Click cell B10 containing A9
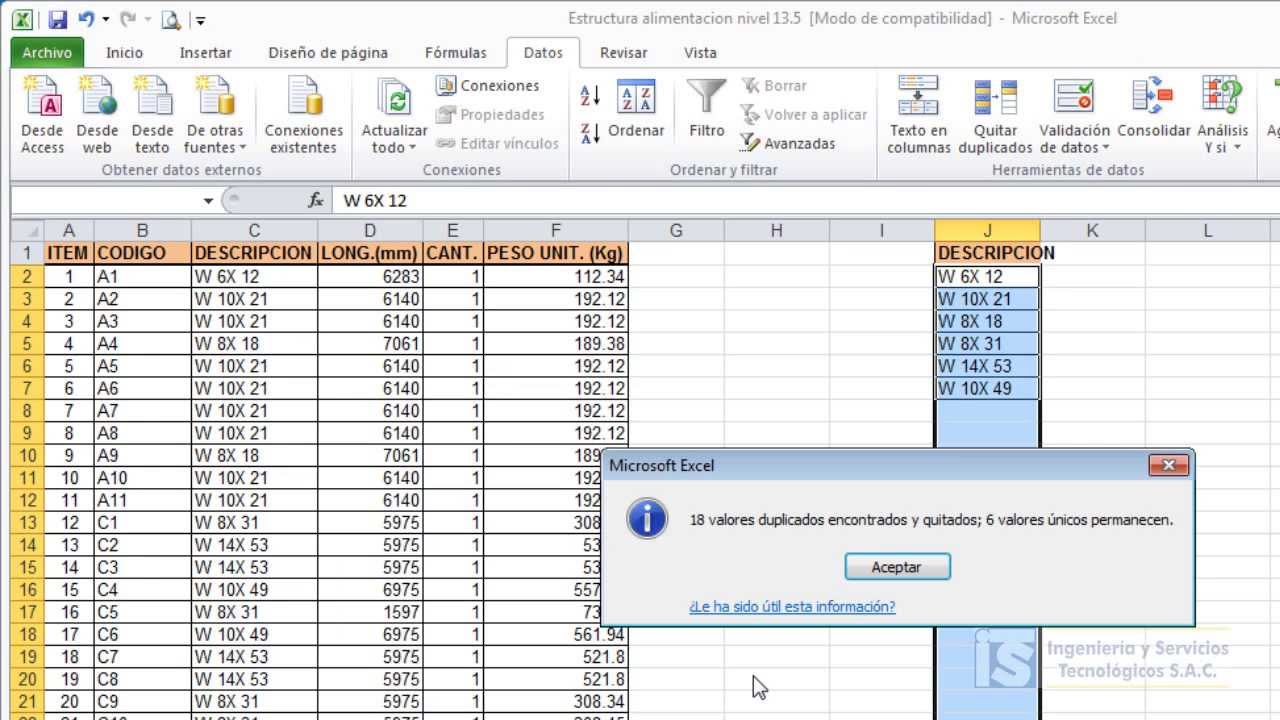Viewport: 1280px width, 720px height. click(x=143, y=455)
